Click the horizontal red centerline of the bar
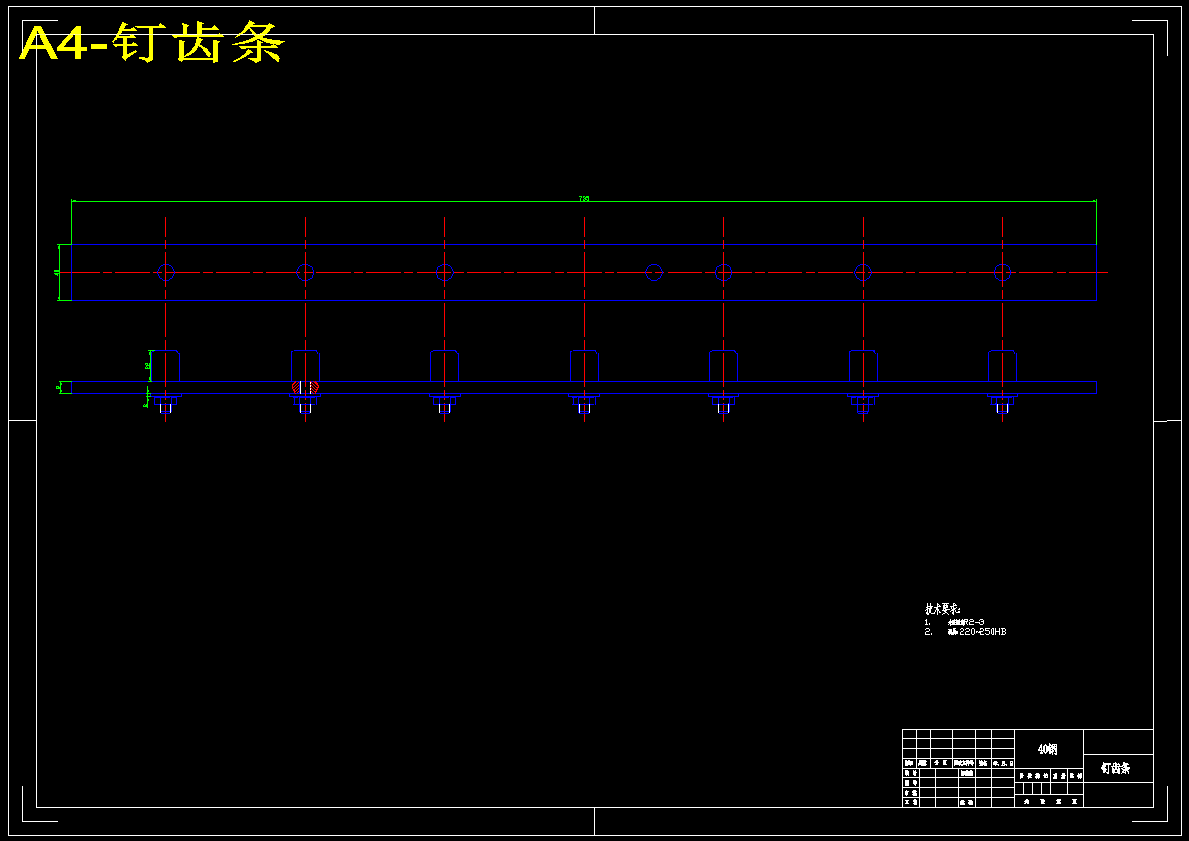The height and width of the screenshot is (841, 1189). coord(584,272)
